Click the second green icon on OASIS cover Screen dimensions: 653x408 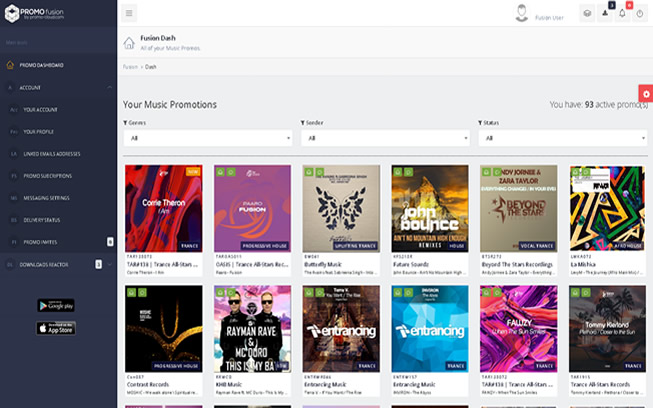pyautogui.click(x=231, y=172)
